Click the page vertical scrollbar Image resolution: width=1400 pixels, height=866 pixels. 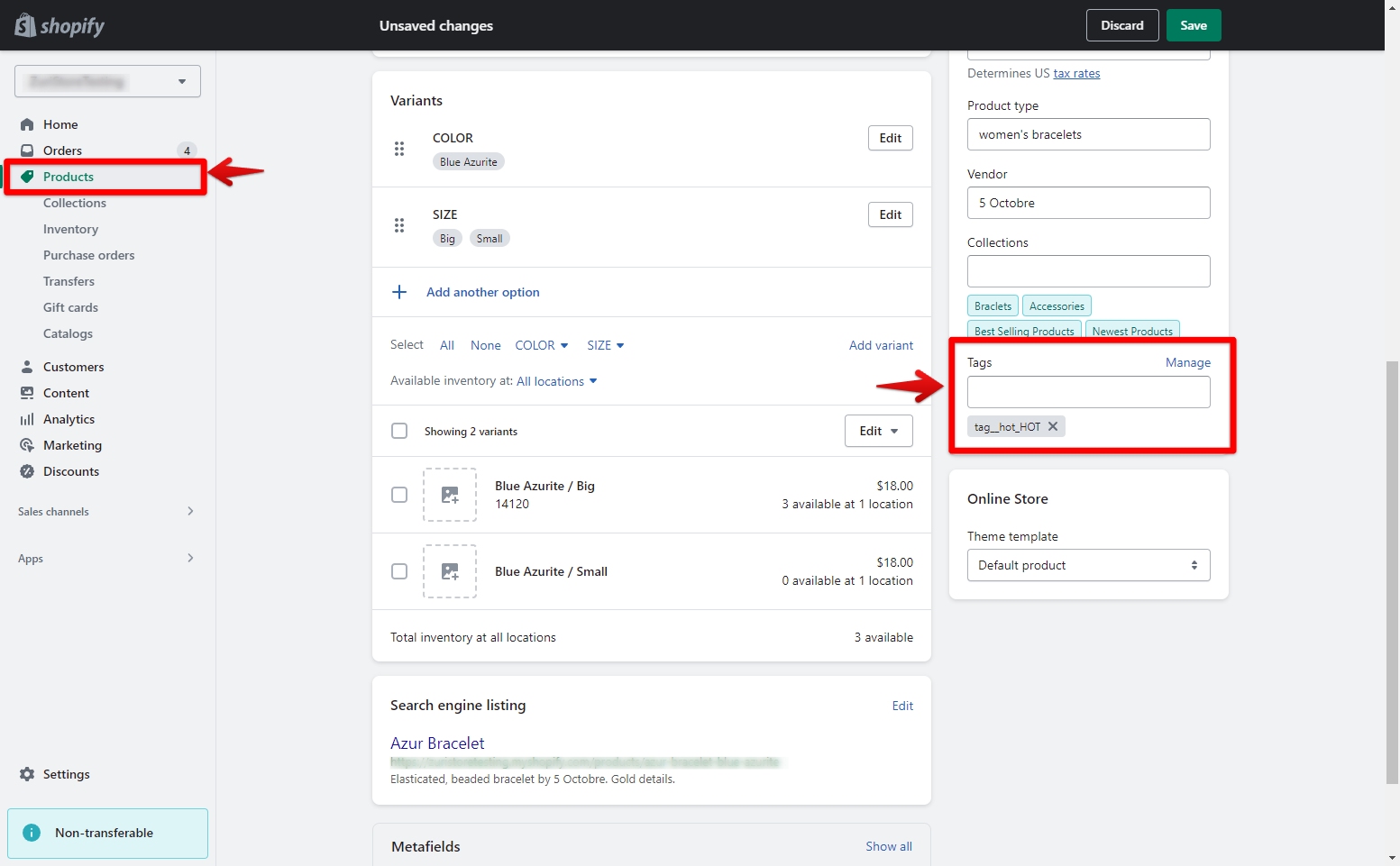[1393, 572]
